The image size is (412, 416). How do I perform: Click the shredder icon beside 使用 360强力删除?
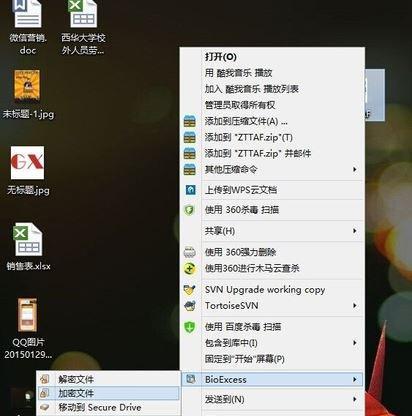click(x=189, y=252)
